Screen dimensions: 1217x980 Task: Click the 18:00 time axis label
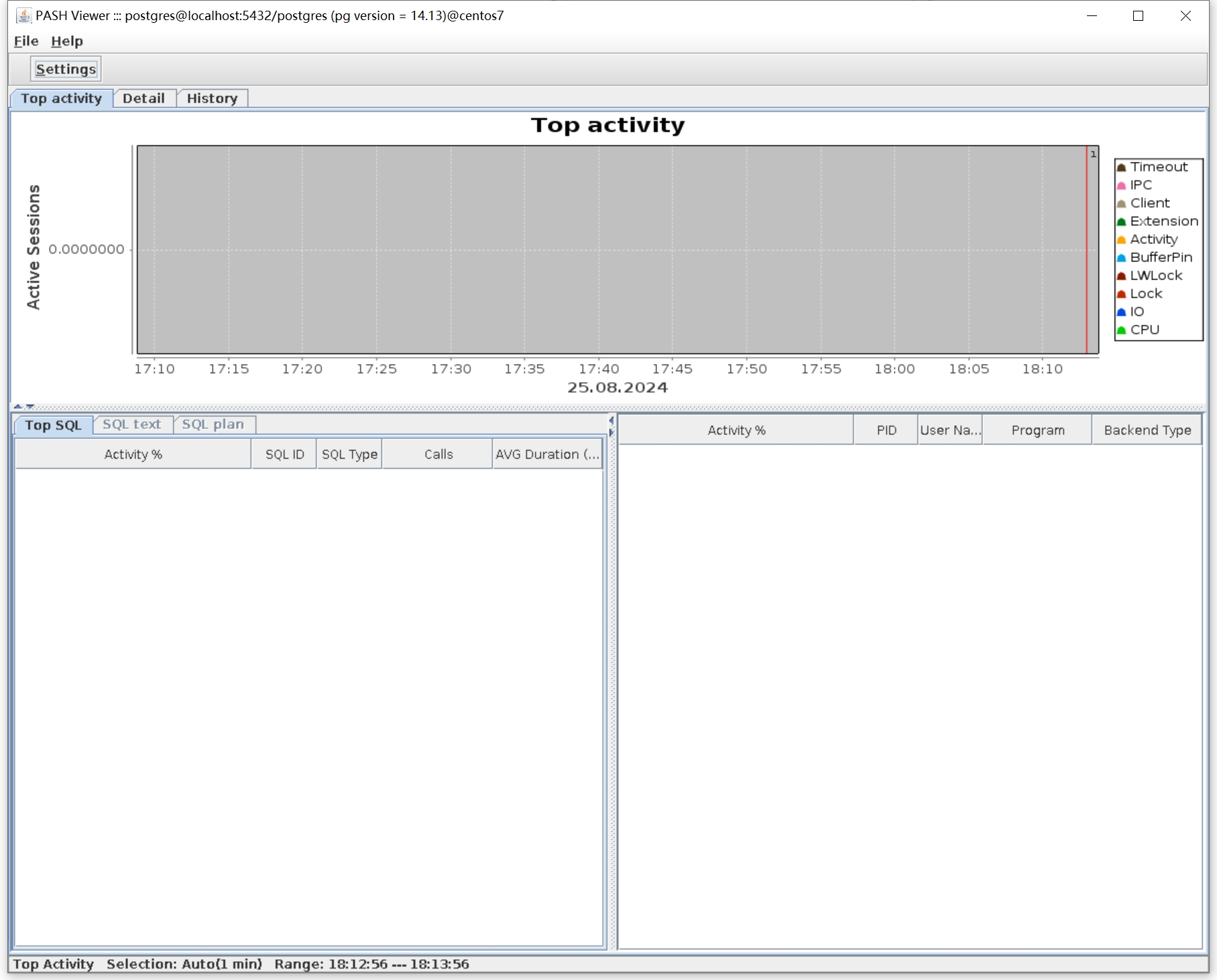coord(894,369)
